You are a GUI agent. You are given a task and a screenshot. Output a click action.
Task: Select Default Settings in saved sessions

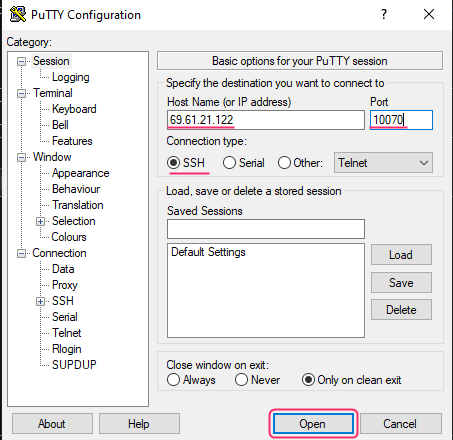pos(208,252)
